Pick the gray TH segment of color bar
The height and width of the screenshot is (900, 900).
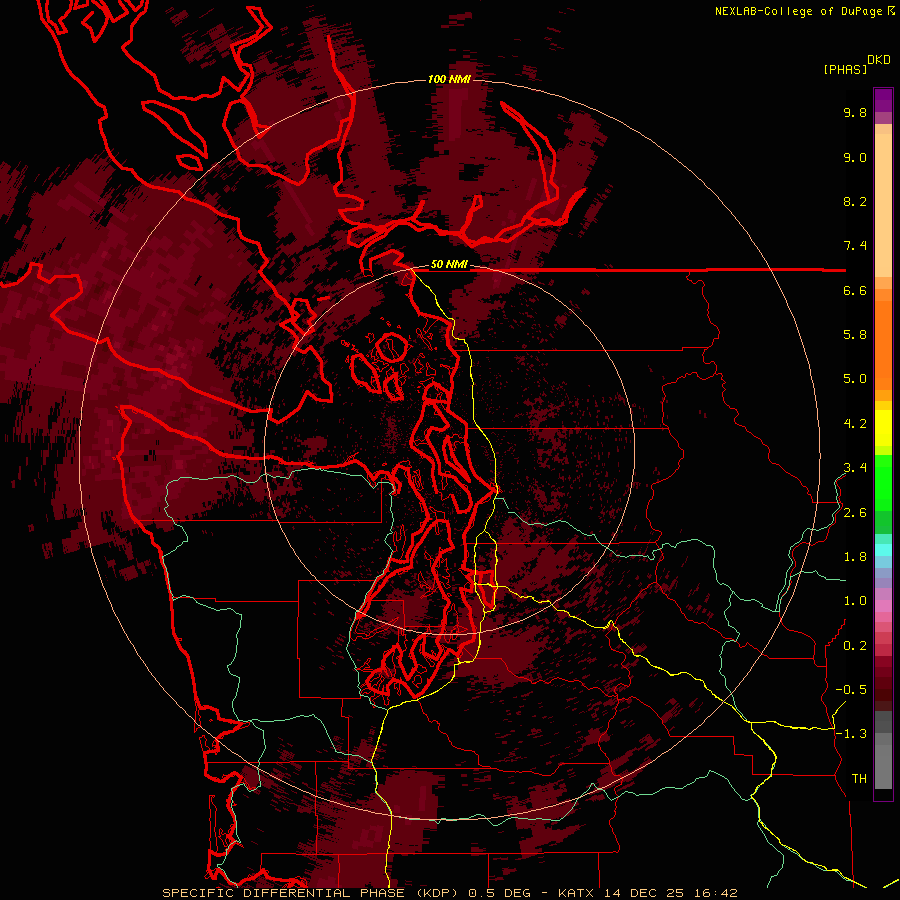pyautogui.click(x=883, y=766)
